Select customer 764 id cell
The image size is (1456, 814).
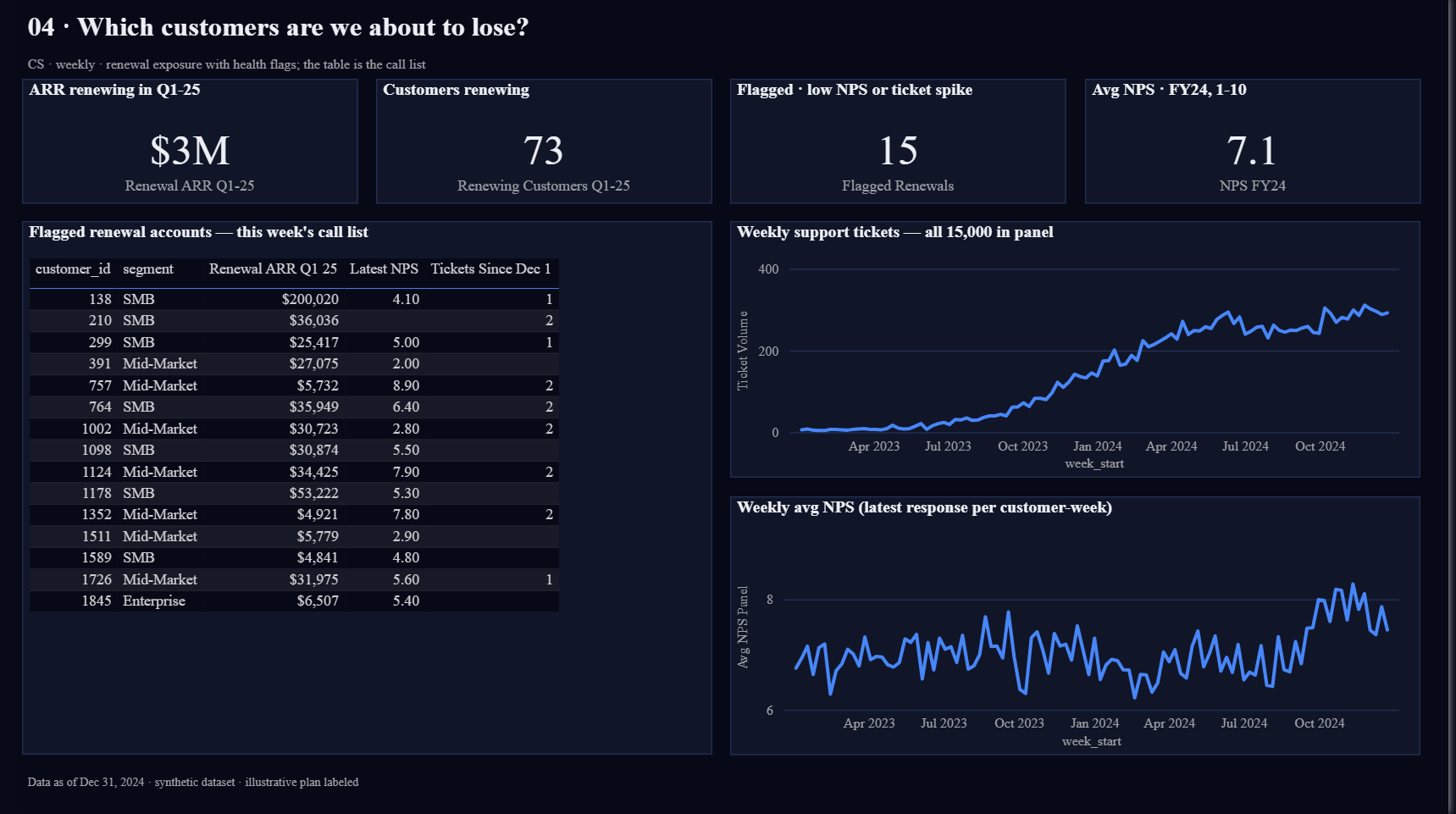(100, 407)
